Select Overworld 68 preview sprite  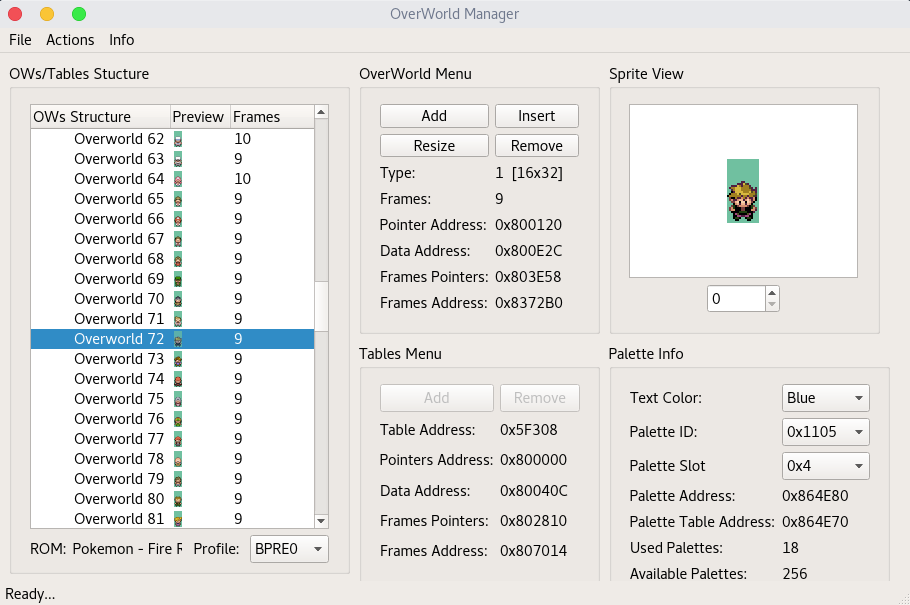(x=178, y=258)
